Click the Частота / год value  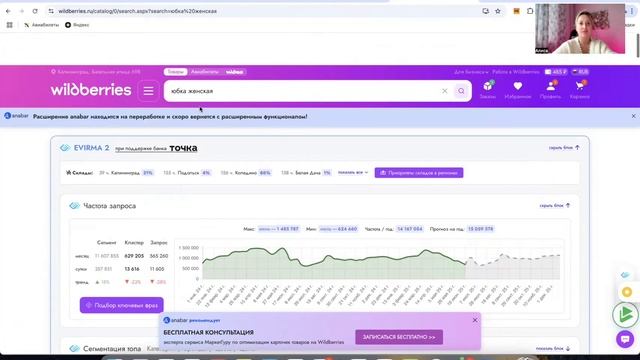[x=410, y=229]
